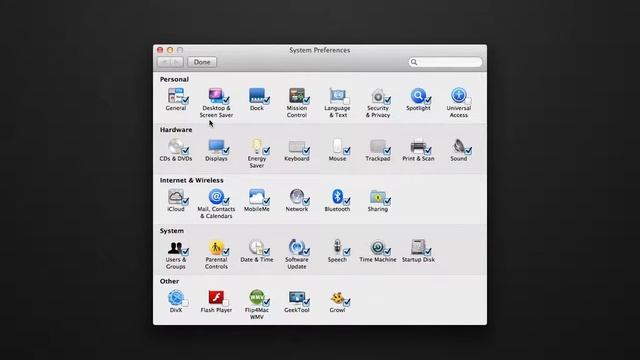Uncheck the Bluetooth pane checkbox
Image resolution: width=640 pixels, height=360 pixels.
347,202
